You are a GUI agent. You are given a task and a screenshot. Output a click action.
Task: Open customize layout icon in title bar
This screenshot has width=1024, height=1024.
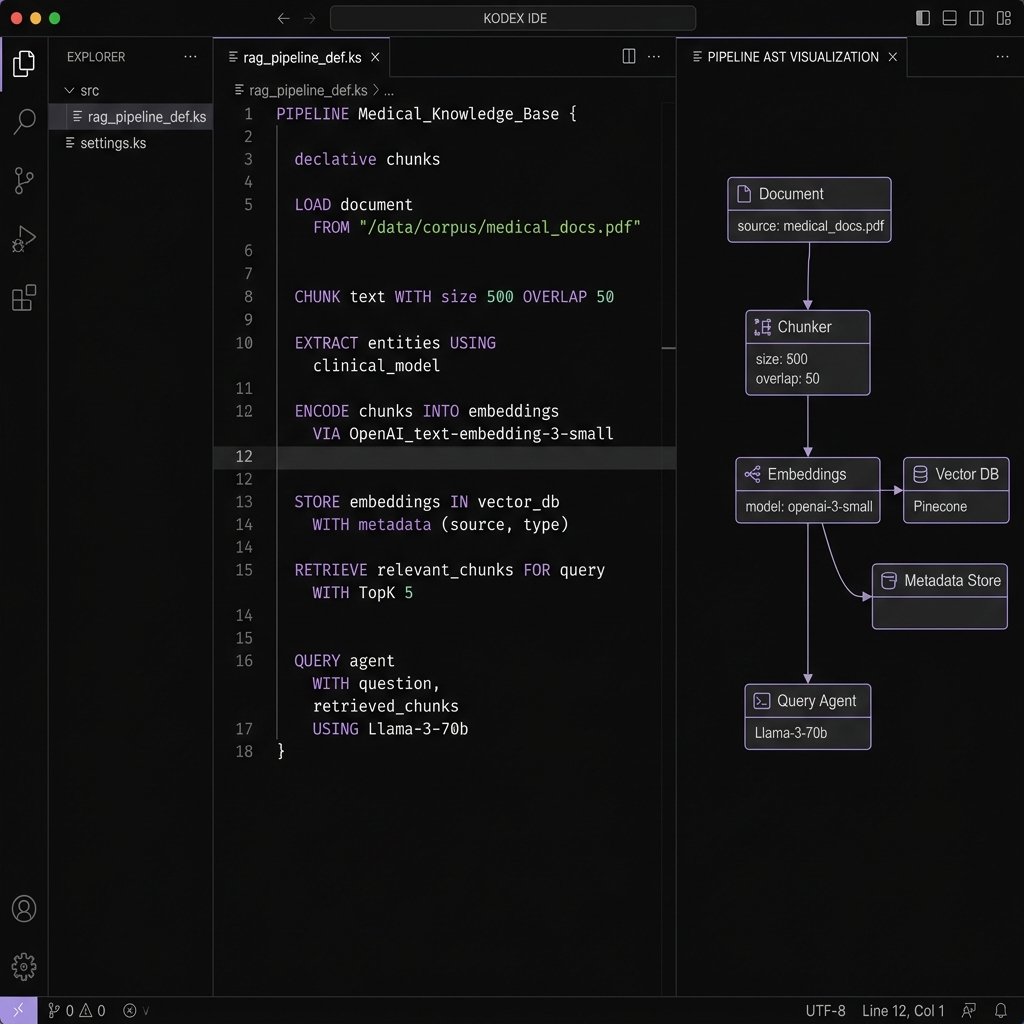[1004, 18]
